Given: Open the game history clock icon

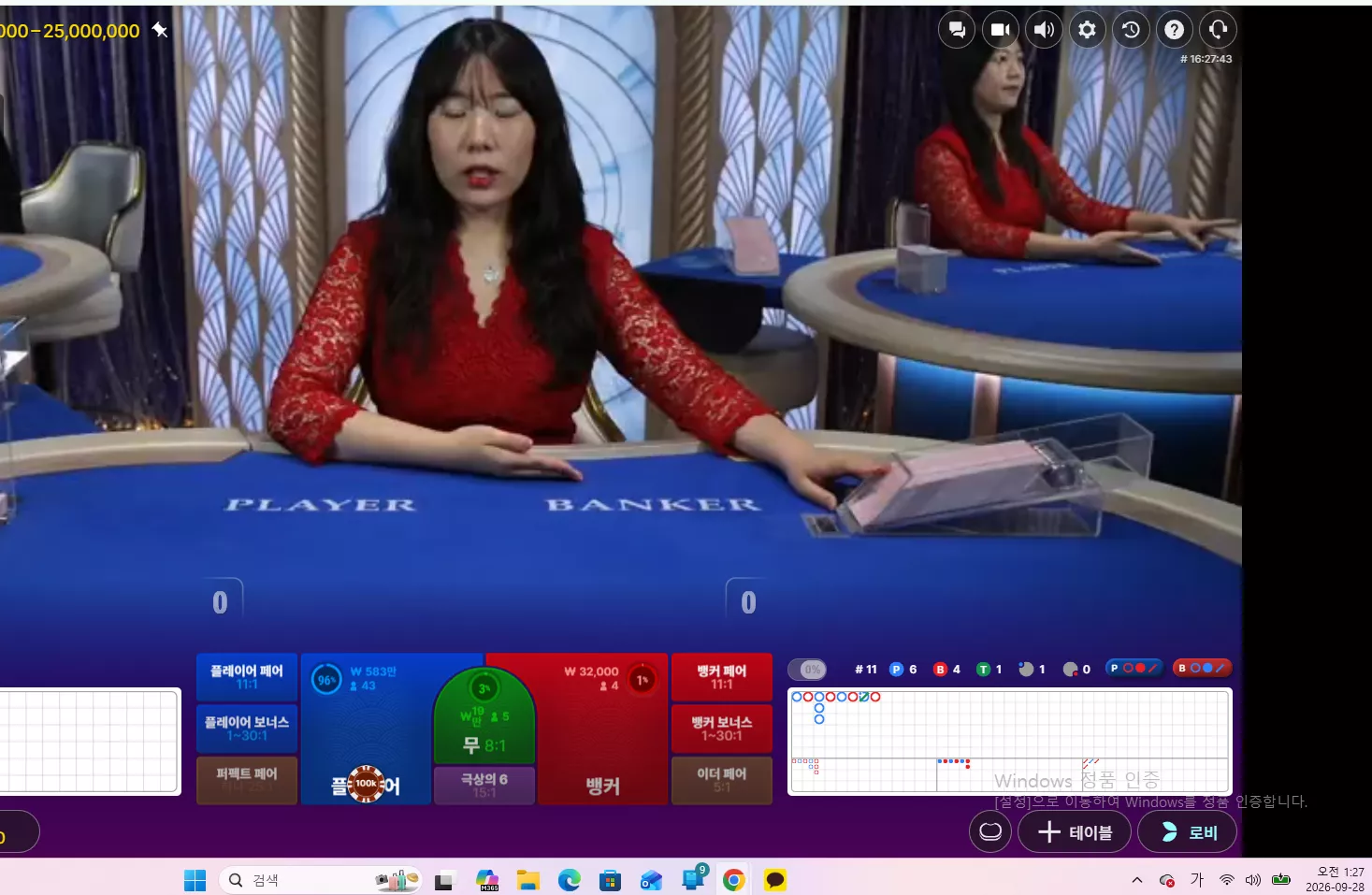Looking at the screenshot, I should [1131, 30].
